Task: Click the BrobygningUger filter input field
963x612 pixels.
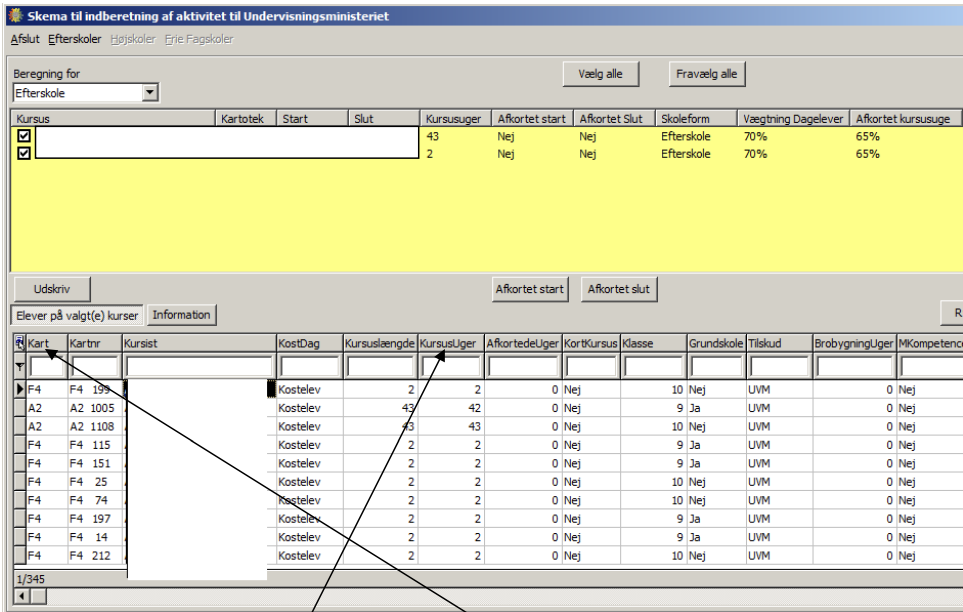Action: coord(854,367)
